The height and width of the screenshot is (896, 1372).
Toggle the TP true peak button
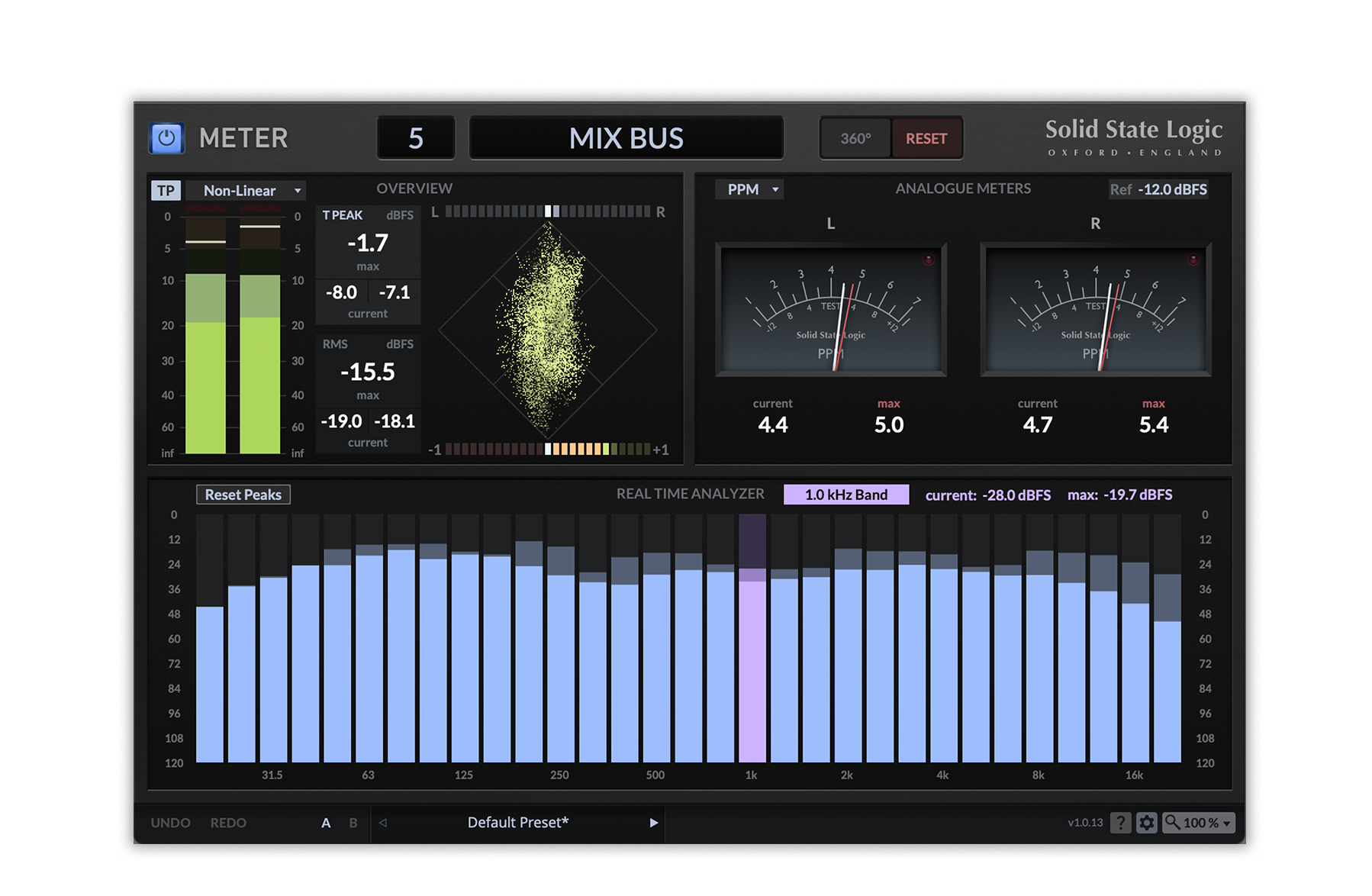pos(166,190)
